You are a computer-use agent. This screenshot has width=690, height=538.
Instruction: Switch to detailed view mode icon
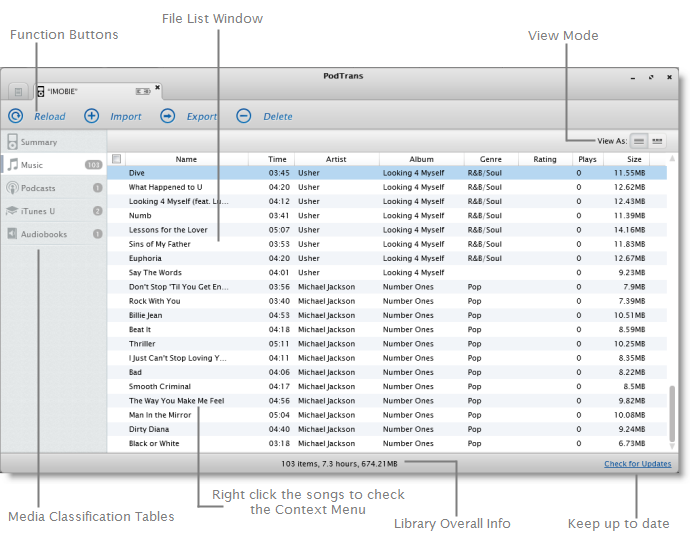click(657, 141)
